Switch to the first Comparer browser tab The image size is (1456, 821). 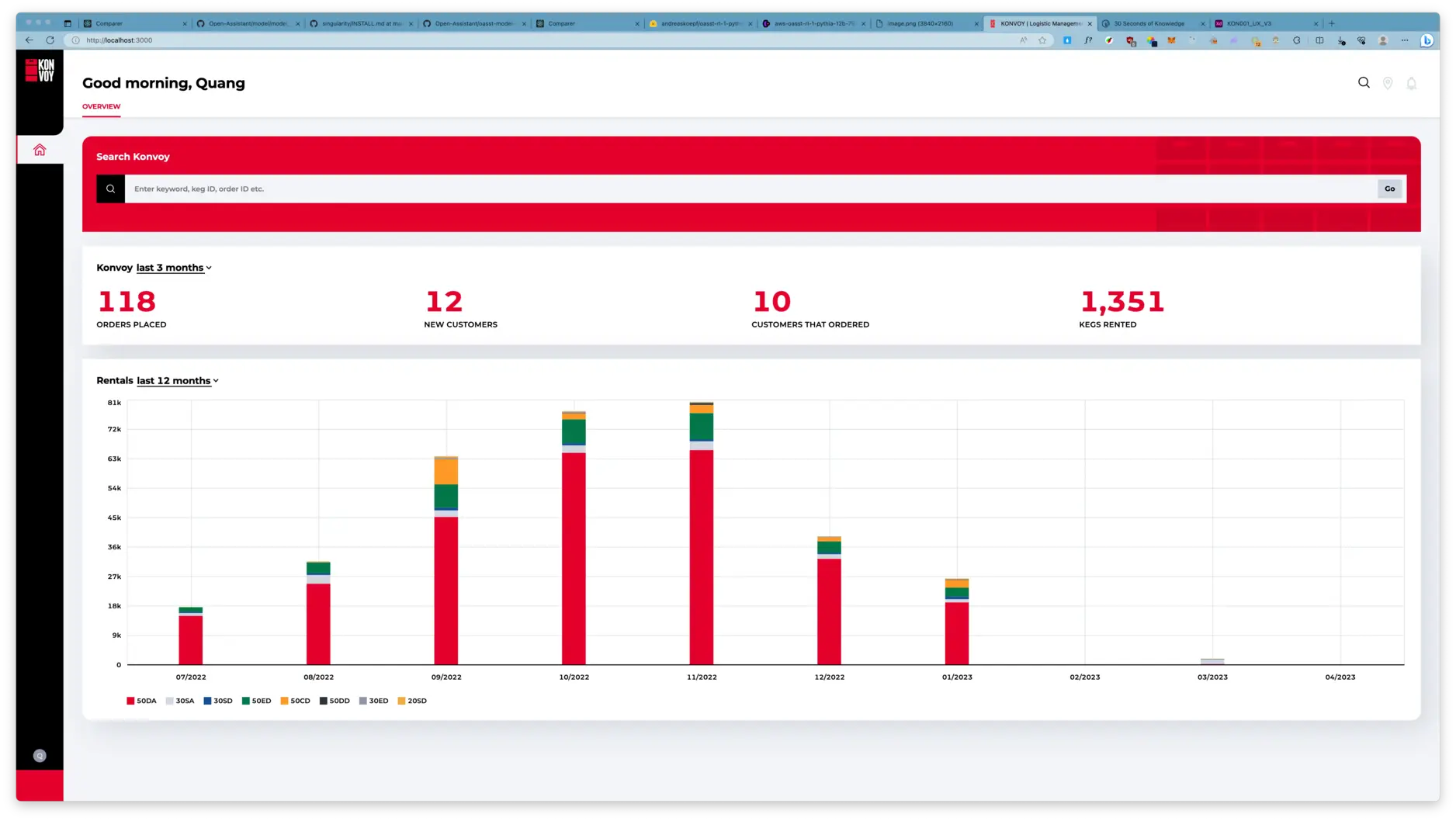point(135,23)
